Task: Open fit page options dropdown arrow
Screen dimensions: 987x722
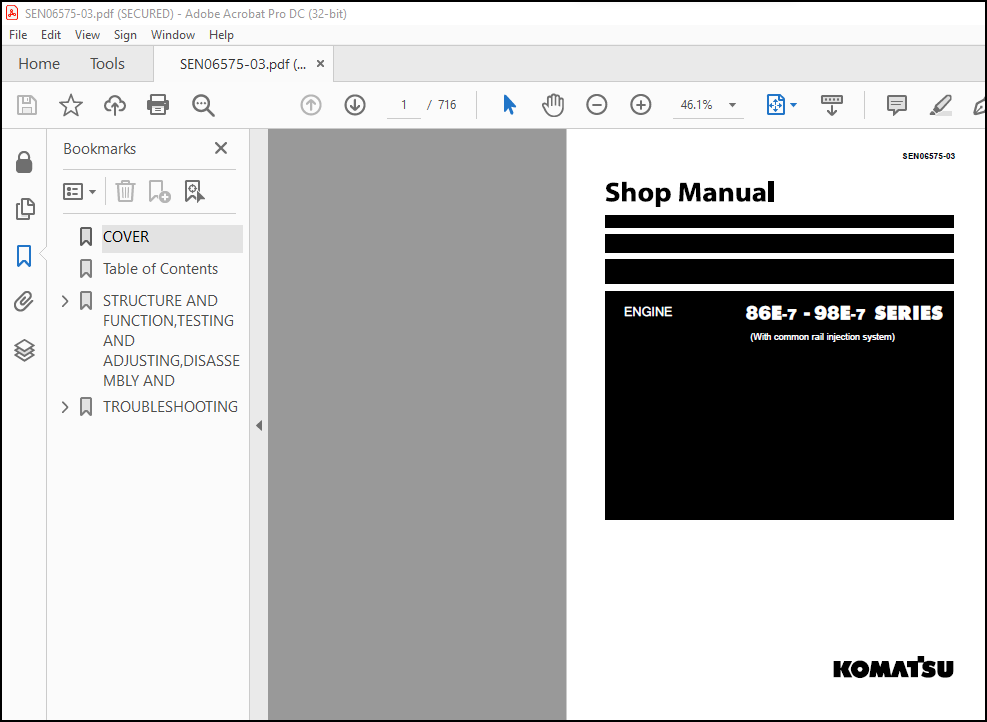Action: [x=793, y=105]
